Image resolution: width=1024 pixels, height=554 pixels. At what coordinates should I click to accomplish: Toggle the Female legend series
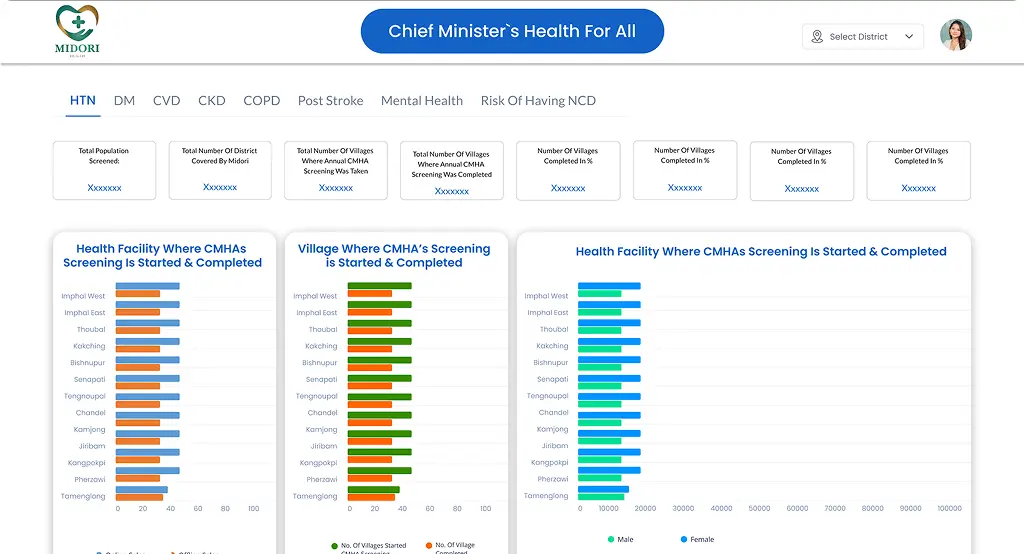[x=685, y=540]
